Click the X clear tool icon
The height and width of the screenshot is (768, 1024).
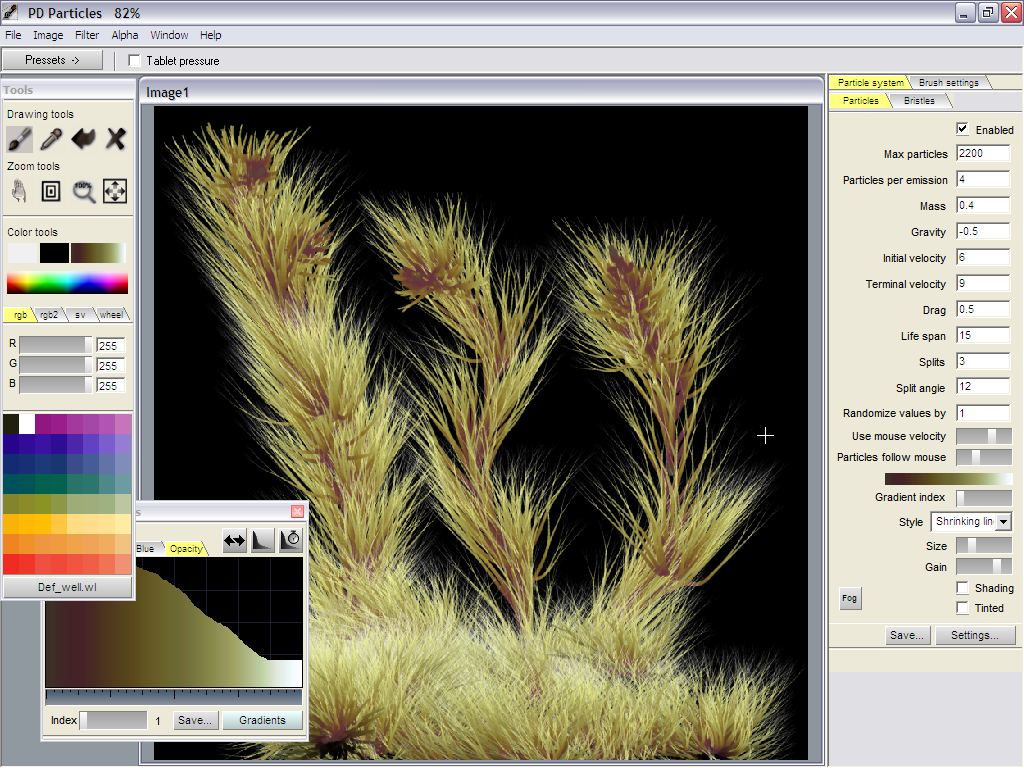pyautogui.click(x=116, y=138)
